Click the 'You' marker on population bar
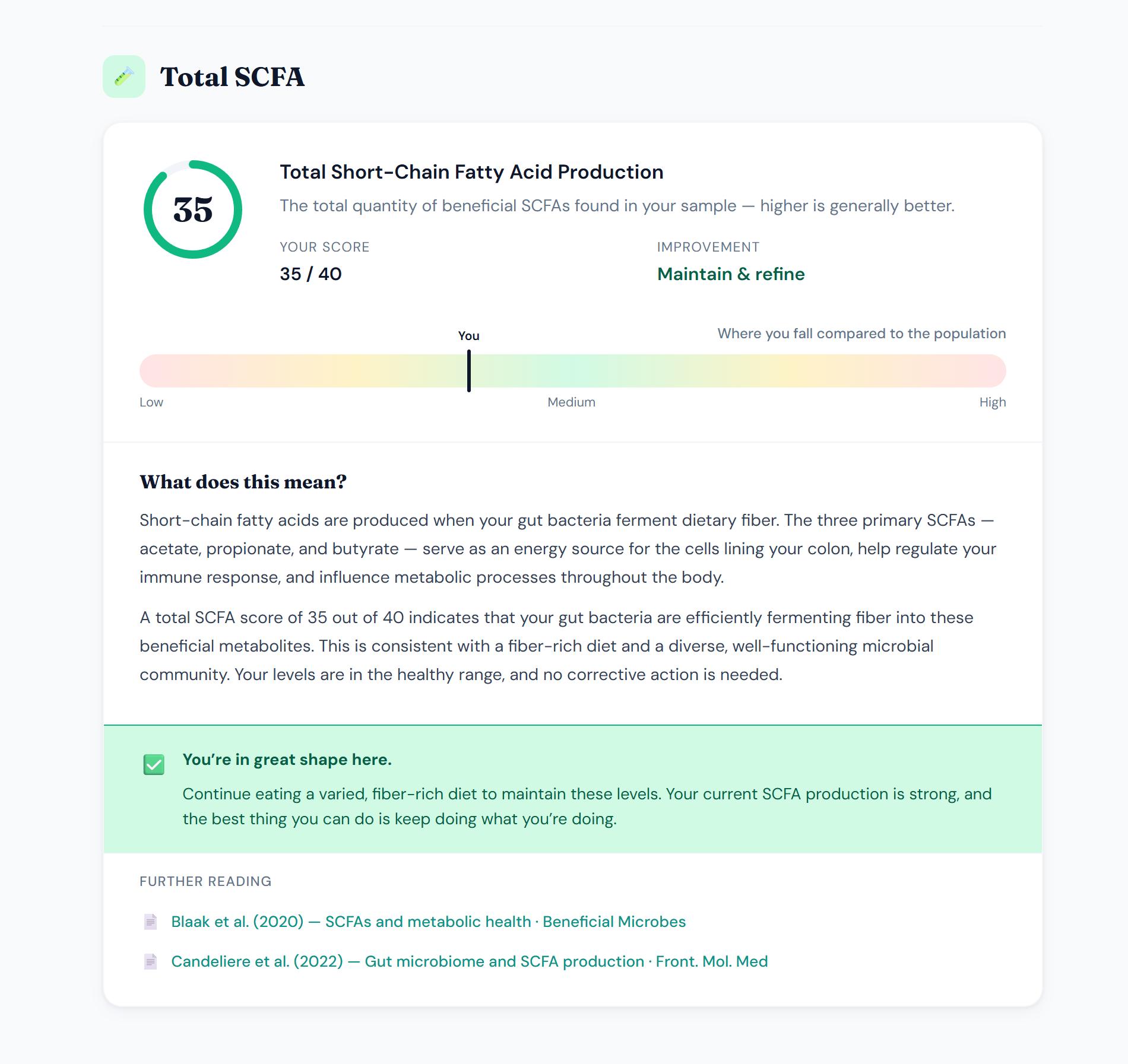 point(469,371)
